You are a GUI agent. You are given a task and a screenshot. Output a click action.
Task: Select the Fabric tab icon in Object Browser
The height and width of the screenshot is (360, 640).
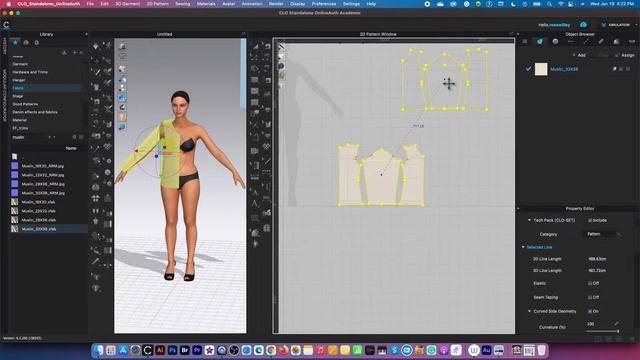540,41
